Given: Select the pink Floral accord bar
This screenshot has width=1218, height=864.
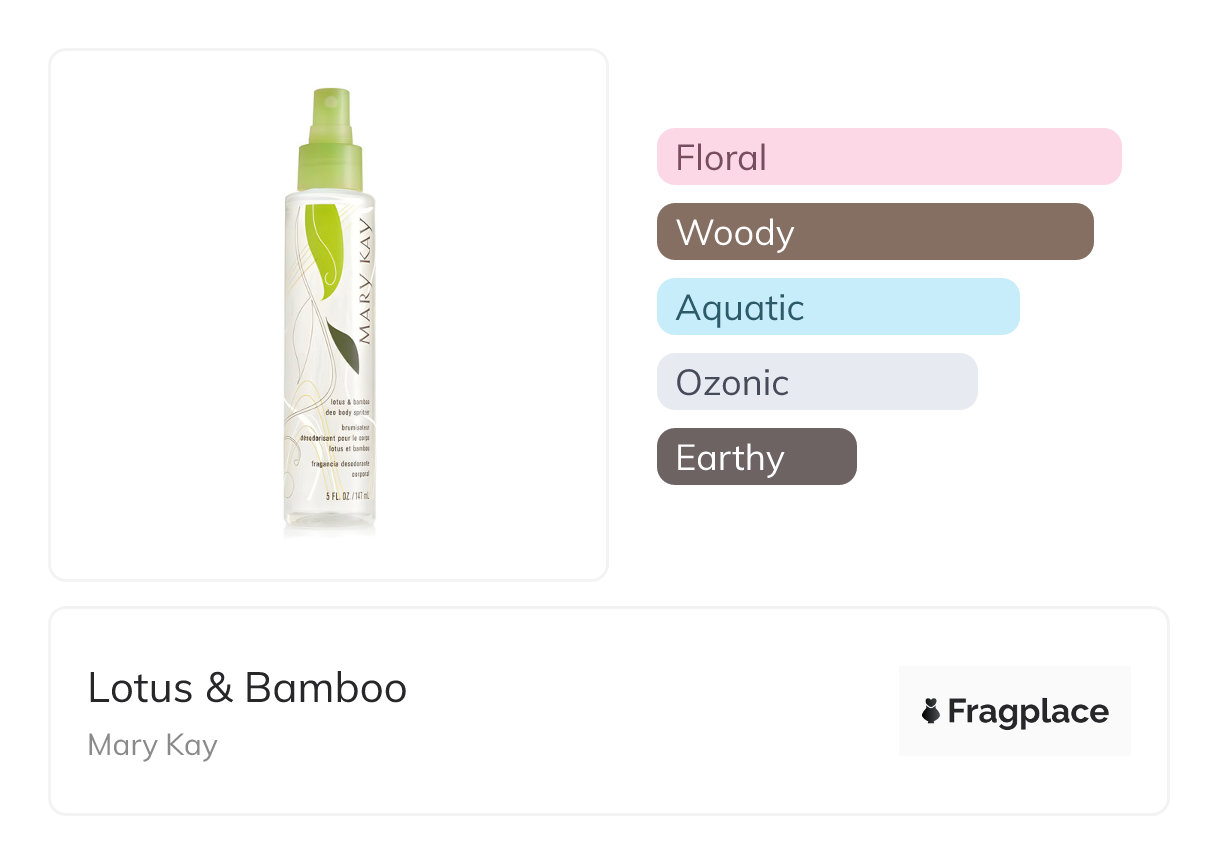Looking at the screenshot, I should coord(888,157).
